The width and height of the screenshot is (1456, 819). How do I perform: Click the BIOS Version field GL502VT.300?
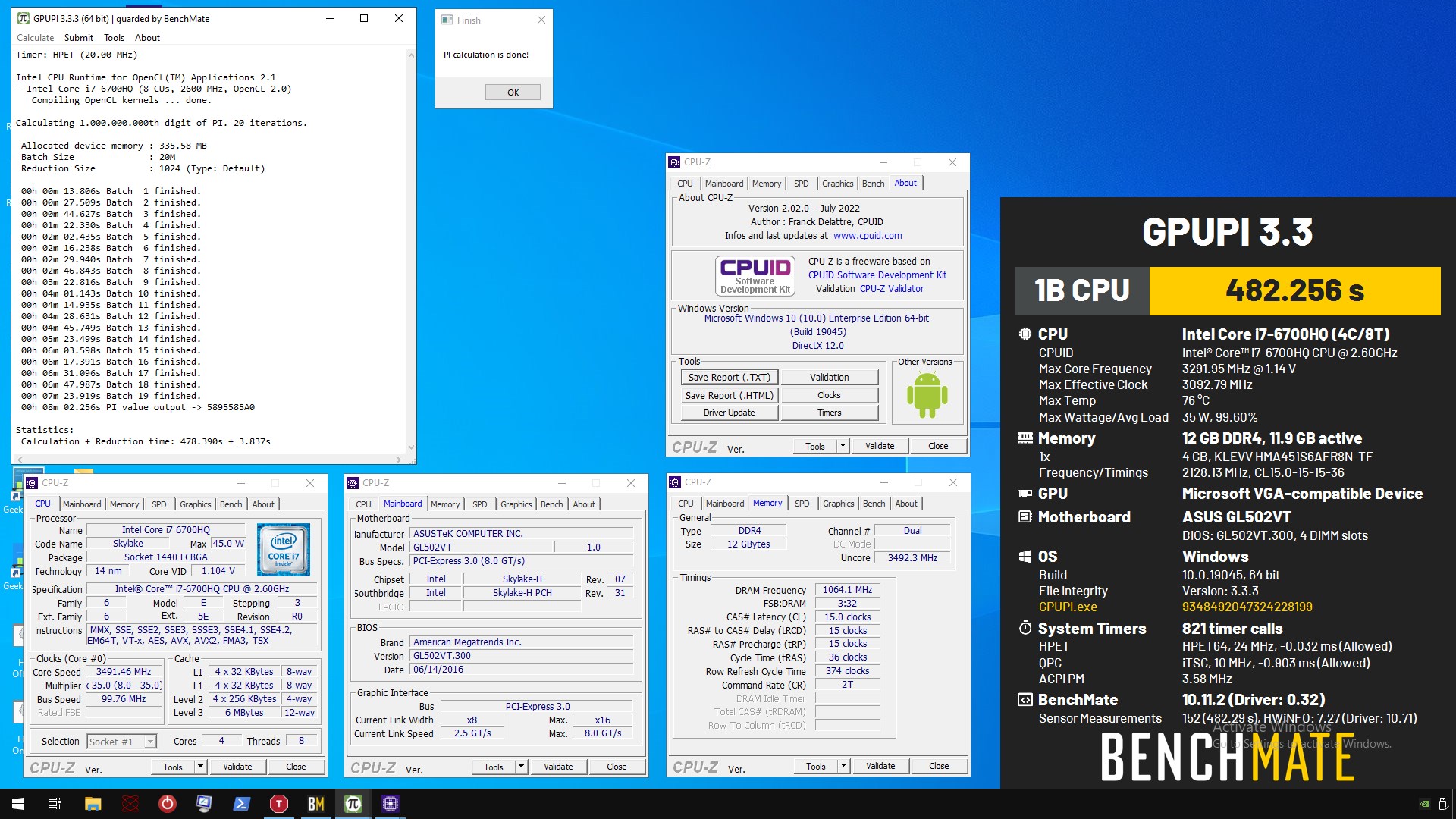[522, 656]
